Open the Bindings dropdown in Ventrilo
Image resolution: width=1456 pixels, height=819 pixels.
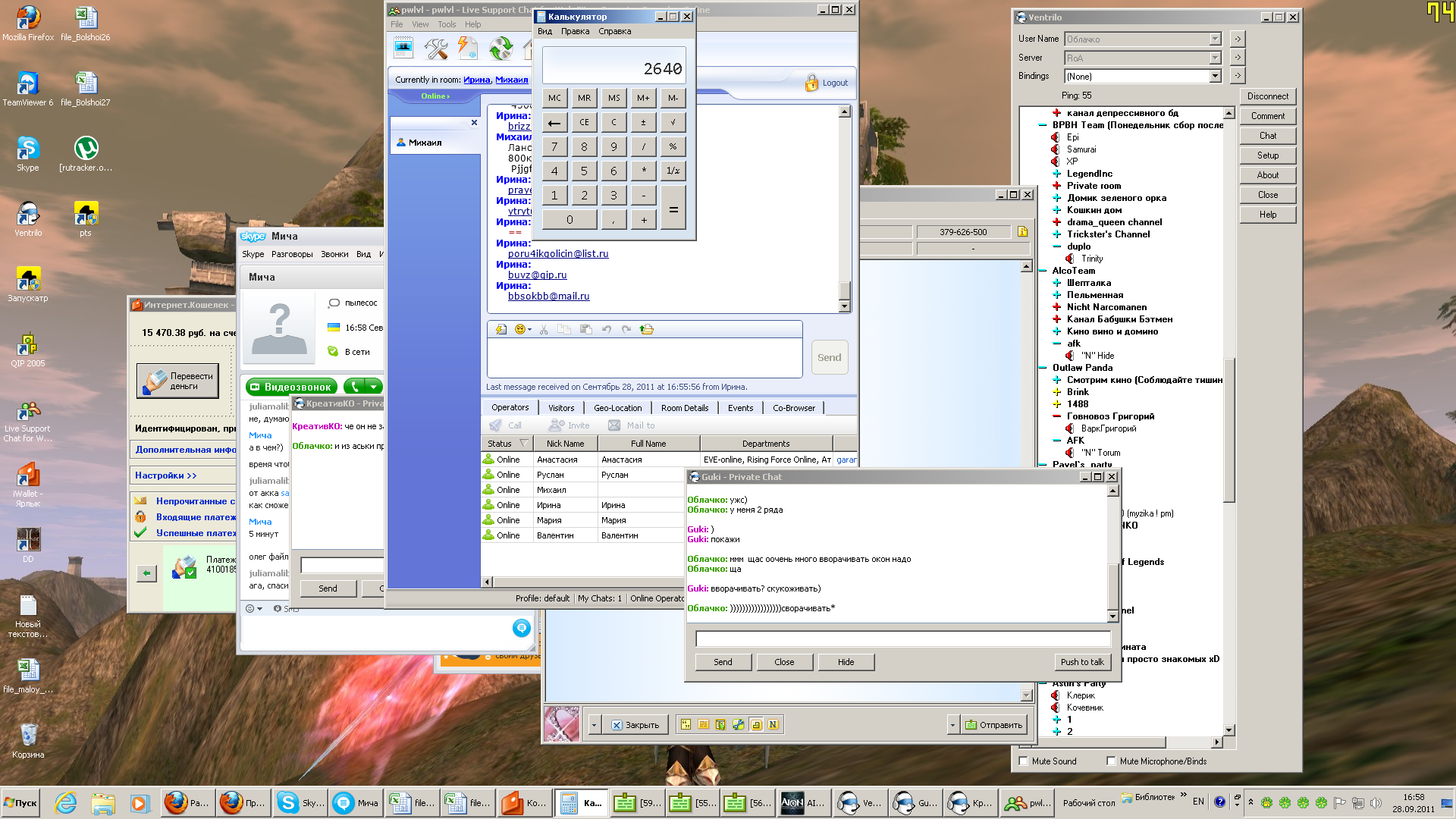[x=1216, y=76]
